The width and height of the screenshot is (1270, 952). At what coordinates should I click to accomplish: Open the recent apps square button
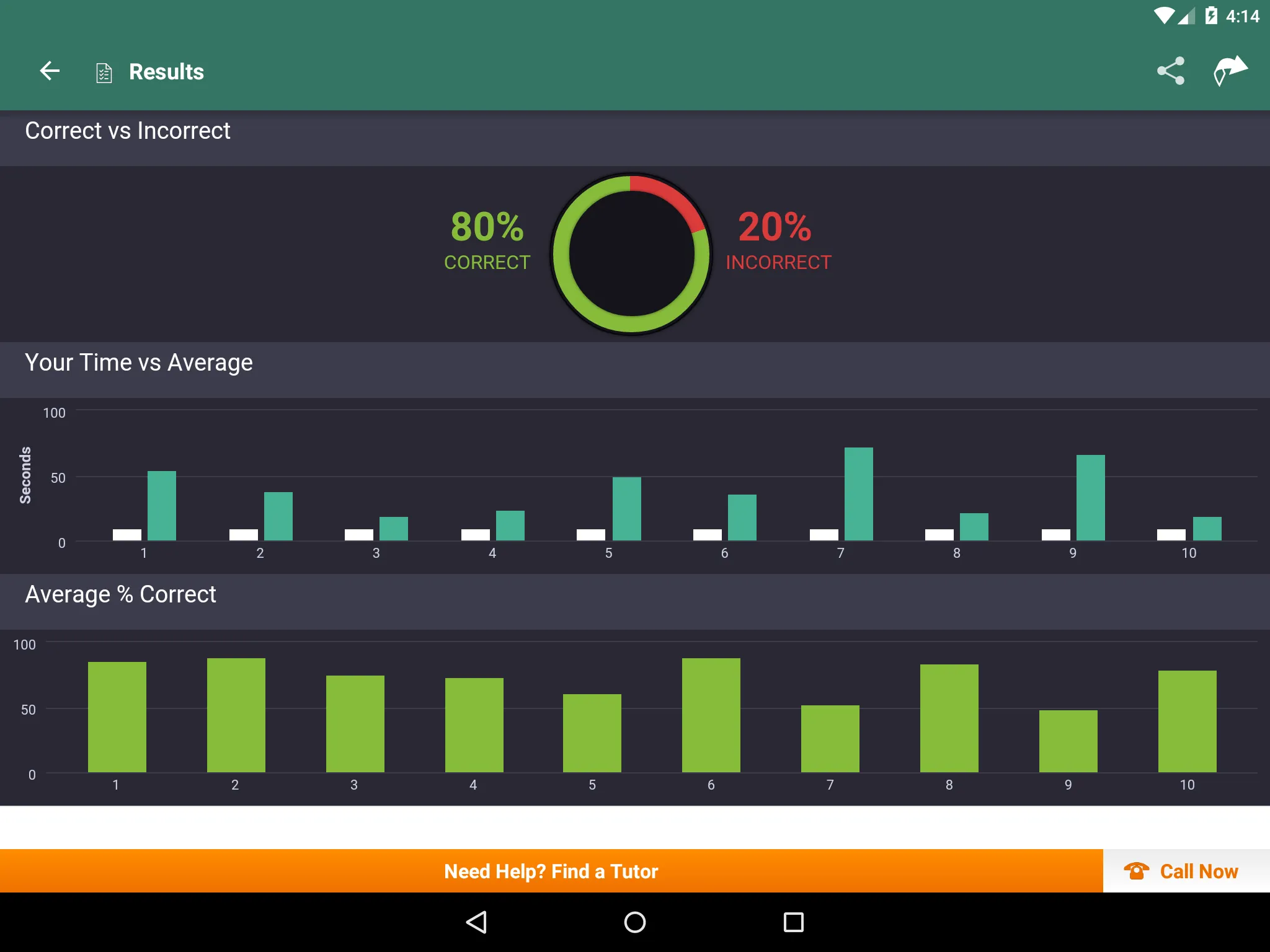[x=793, y=922]
